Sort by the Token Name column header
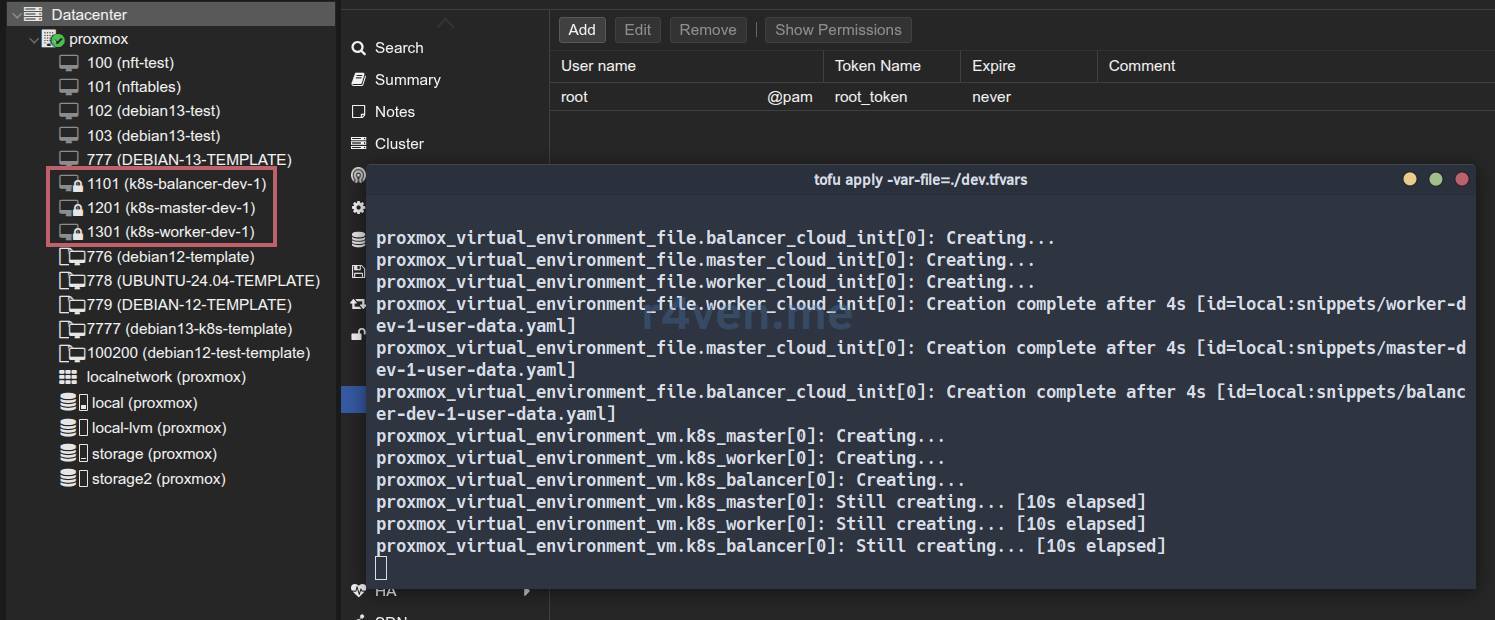The width and height of the screenshot is (1495, 620). tap(877, 66)
